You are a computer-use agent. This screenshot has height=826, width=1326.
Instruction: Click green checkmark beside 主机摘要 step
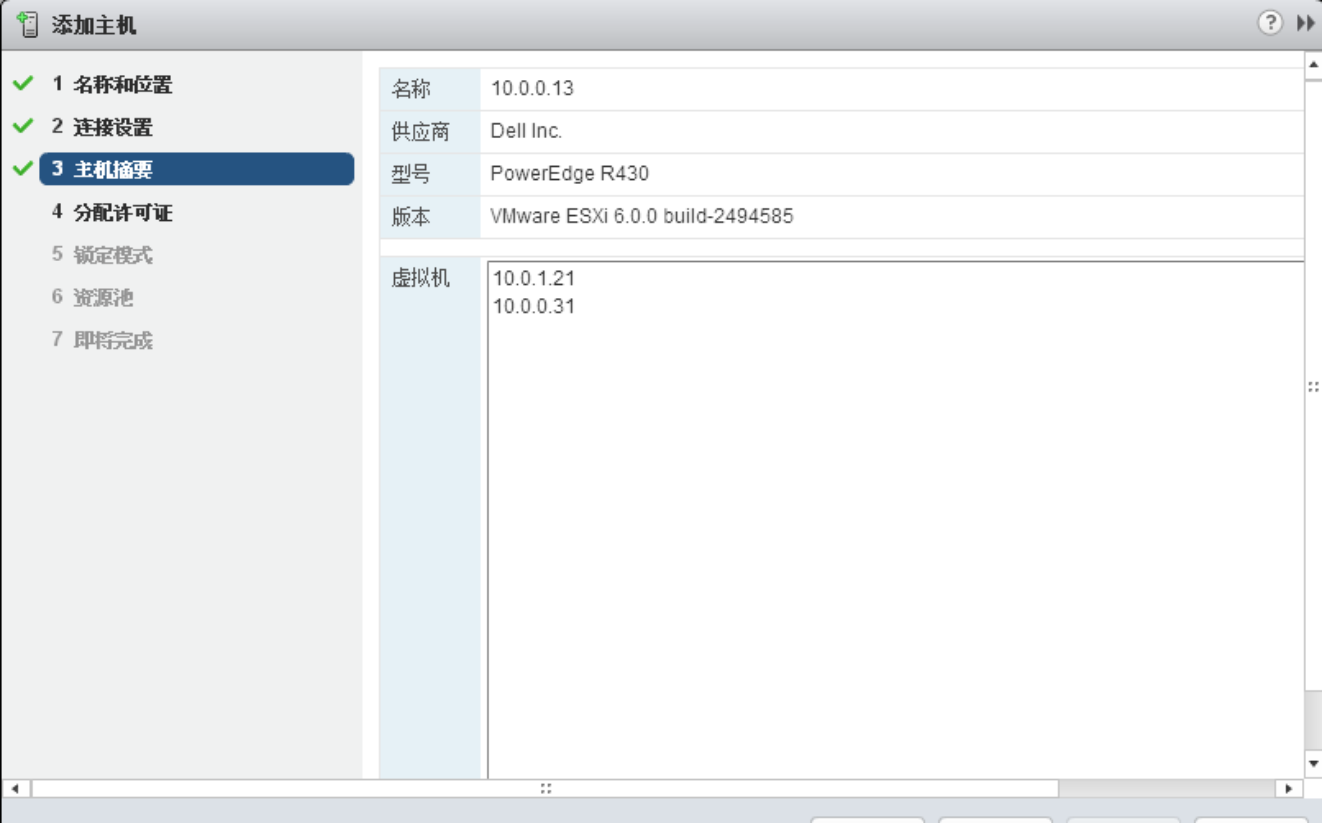[22, 170]
